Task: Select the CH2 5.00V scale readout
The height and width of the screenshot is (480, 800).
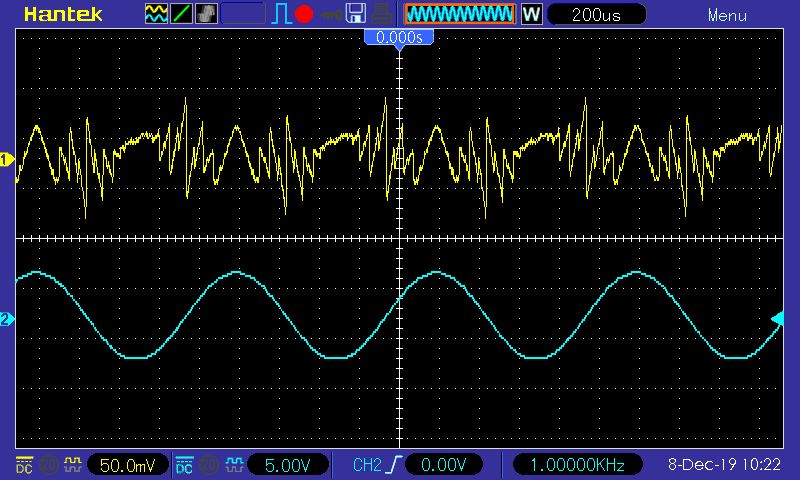Action: (288, 465)
